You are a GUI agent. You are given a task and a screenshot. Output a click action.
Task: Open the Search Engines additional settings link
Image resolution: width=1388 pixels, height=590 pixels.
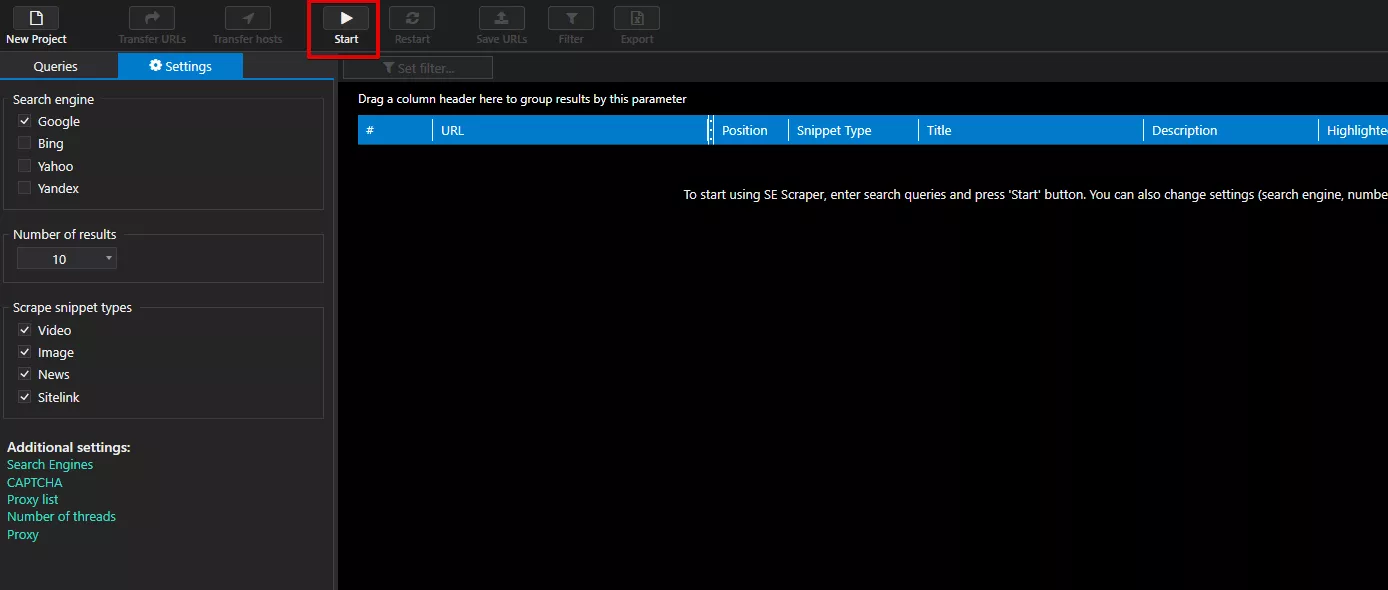pos(50,464)
